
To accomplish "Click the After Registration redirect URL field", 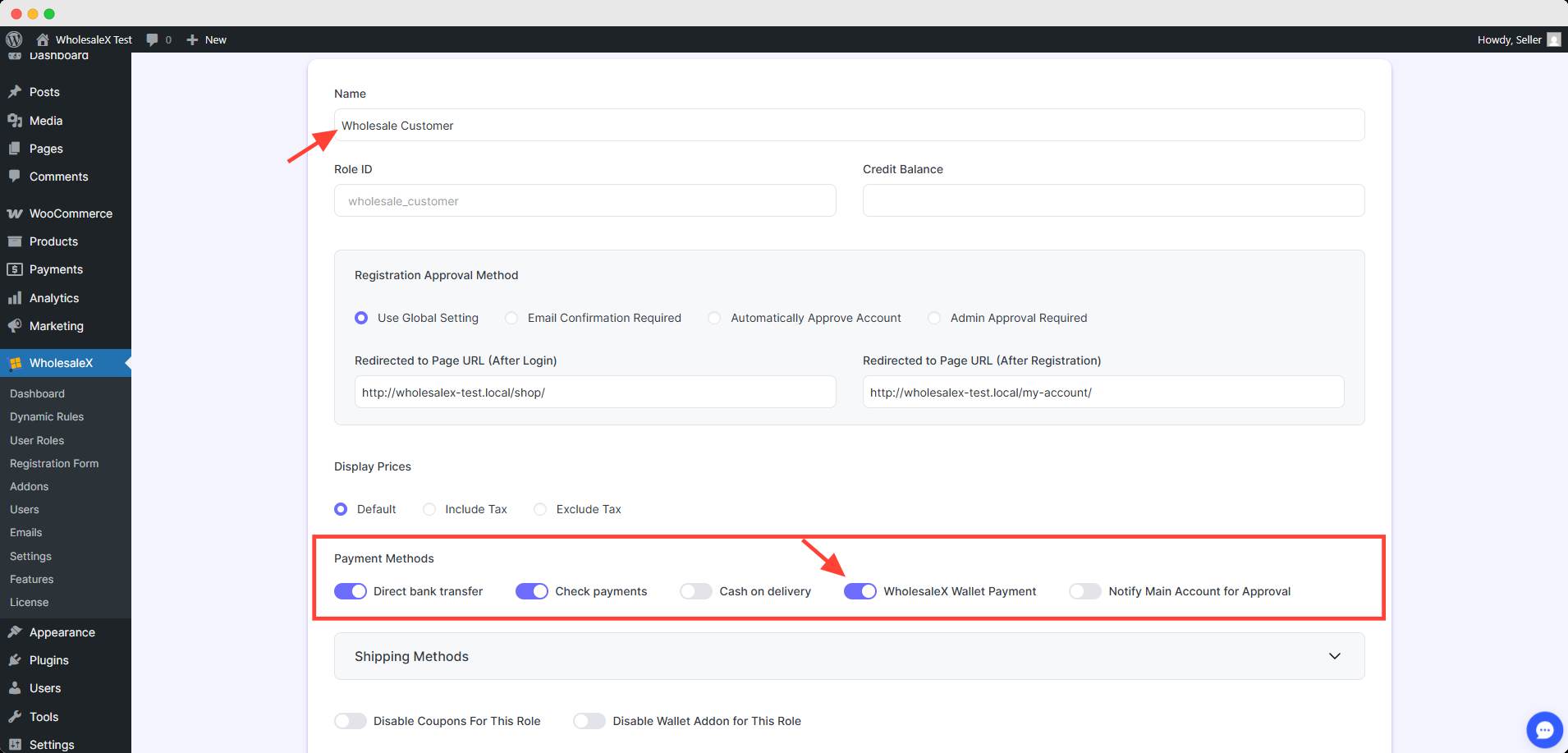I will [x=1103, y=392].
